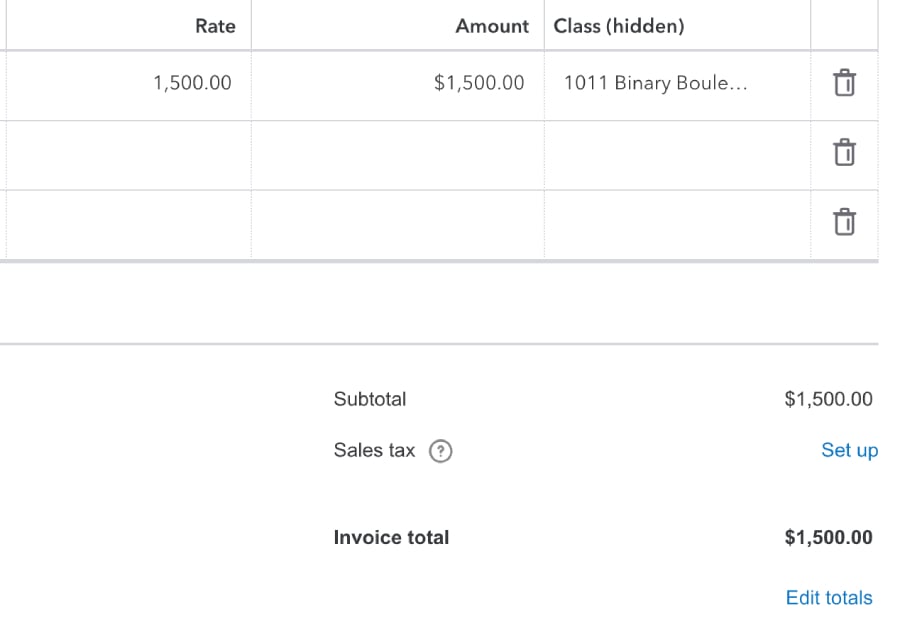Click the Rate field showing 1,500.00

point(192,83)
